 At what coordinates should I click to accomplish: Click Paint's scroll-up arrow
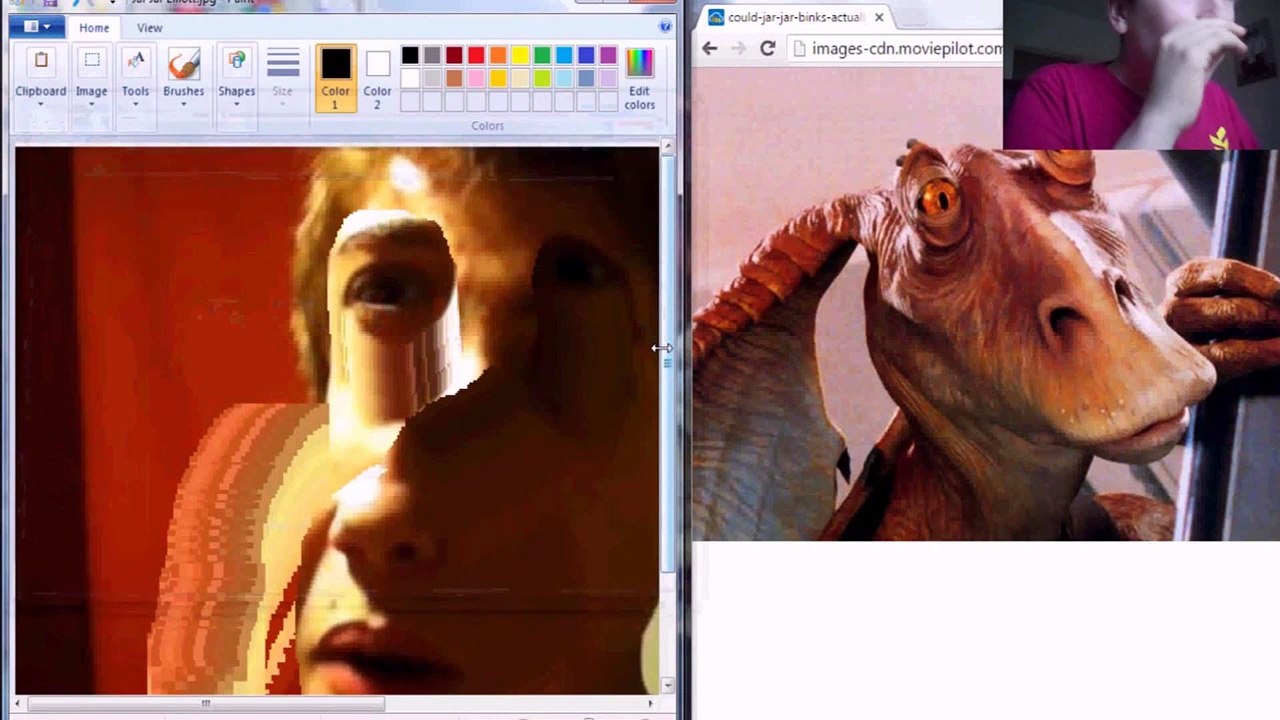click(667, 147)
